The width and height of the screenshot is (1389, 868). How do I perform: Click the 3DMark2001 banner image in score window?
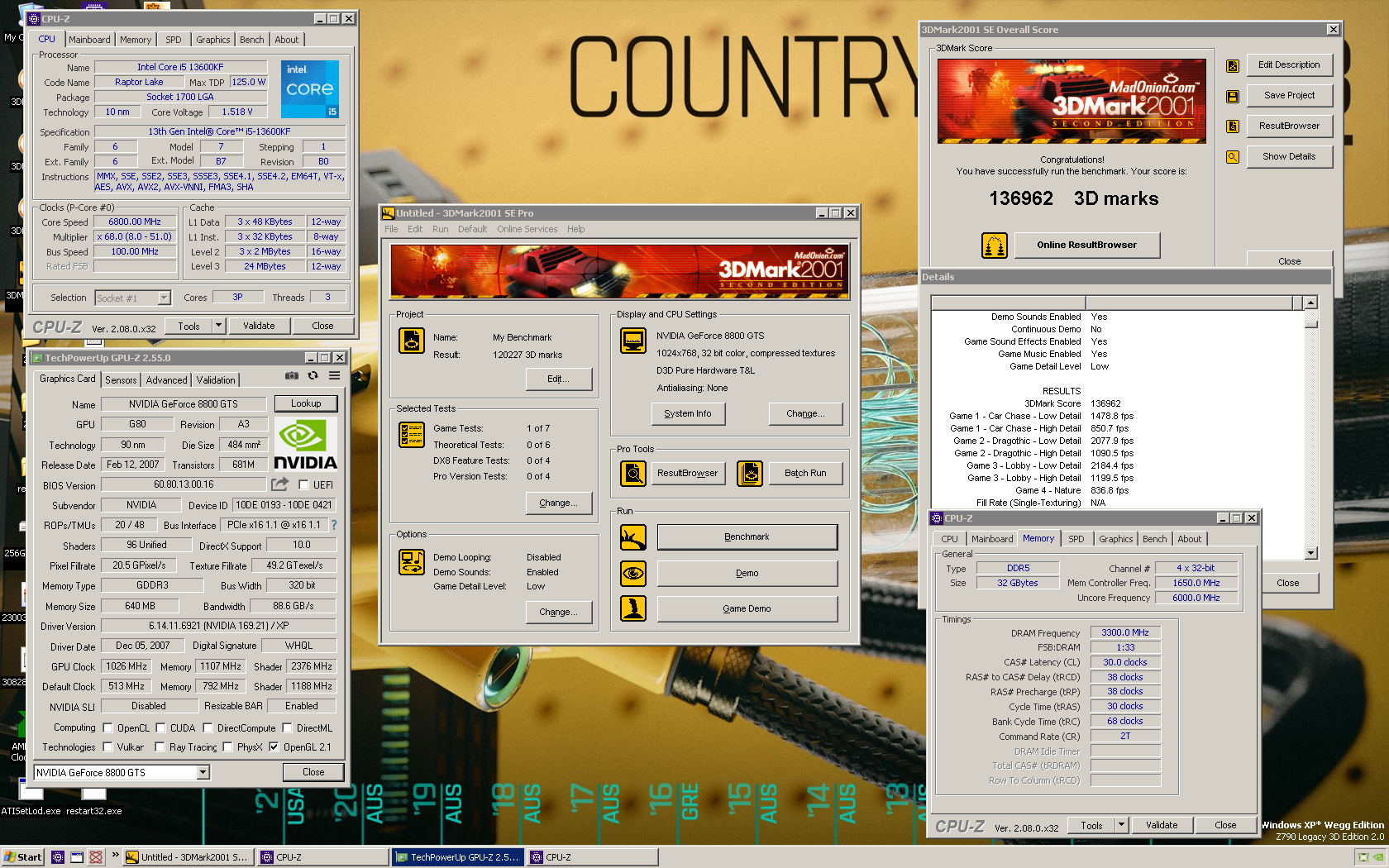[x=1072, y=101]
